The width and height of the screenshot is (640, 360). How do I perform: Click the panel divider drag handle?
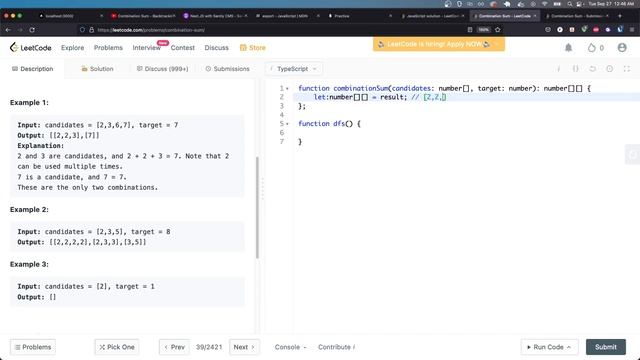[x=262, y=189]
